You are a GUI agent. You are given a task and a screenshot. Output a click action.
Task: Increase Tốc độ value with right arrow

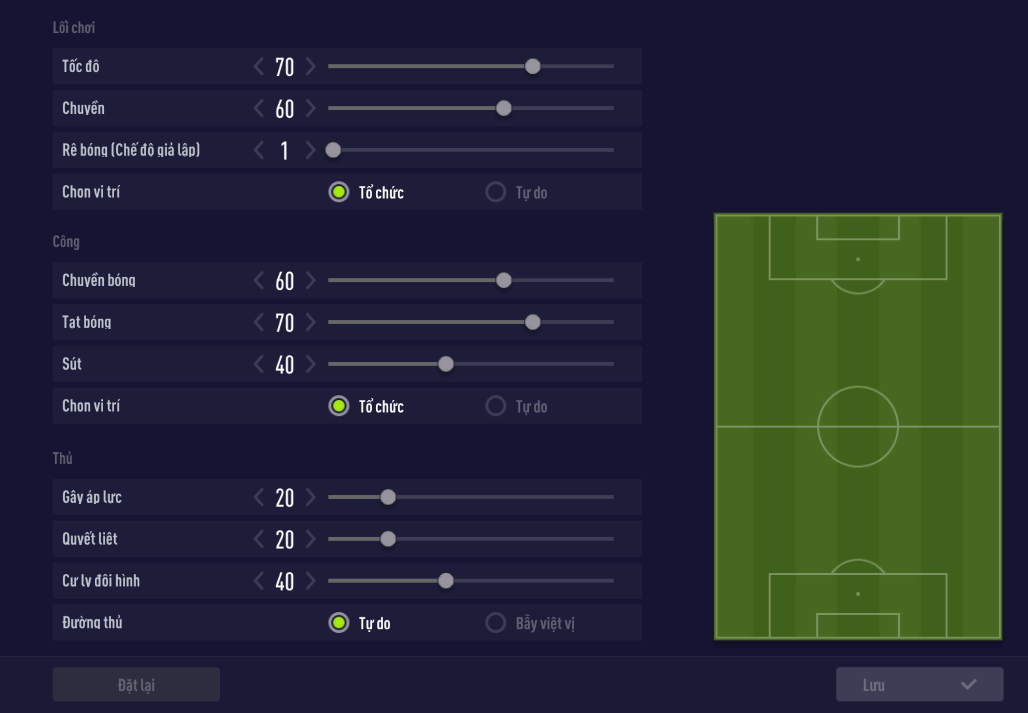click(x=310, y=66)
